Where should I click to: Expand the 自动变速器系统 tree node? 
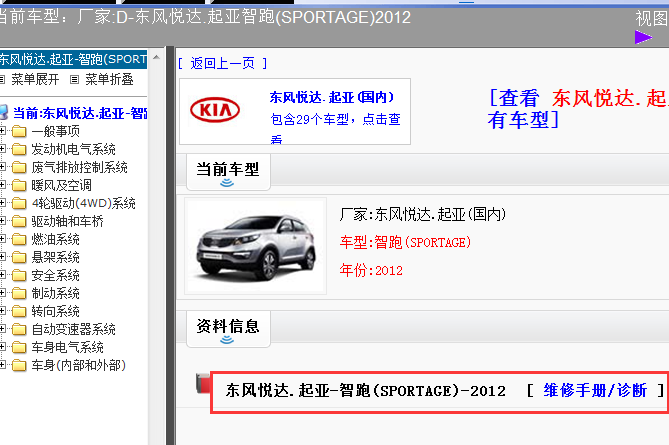pos(2,329)
